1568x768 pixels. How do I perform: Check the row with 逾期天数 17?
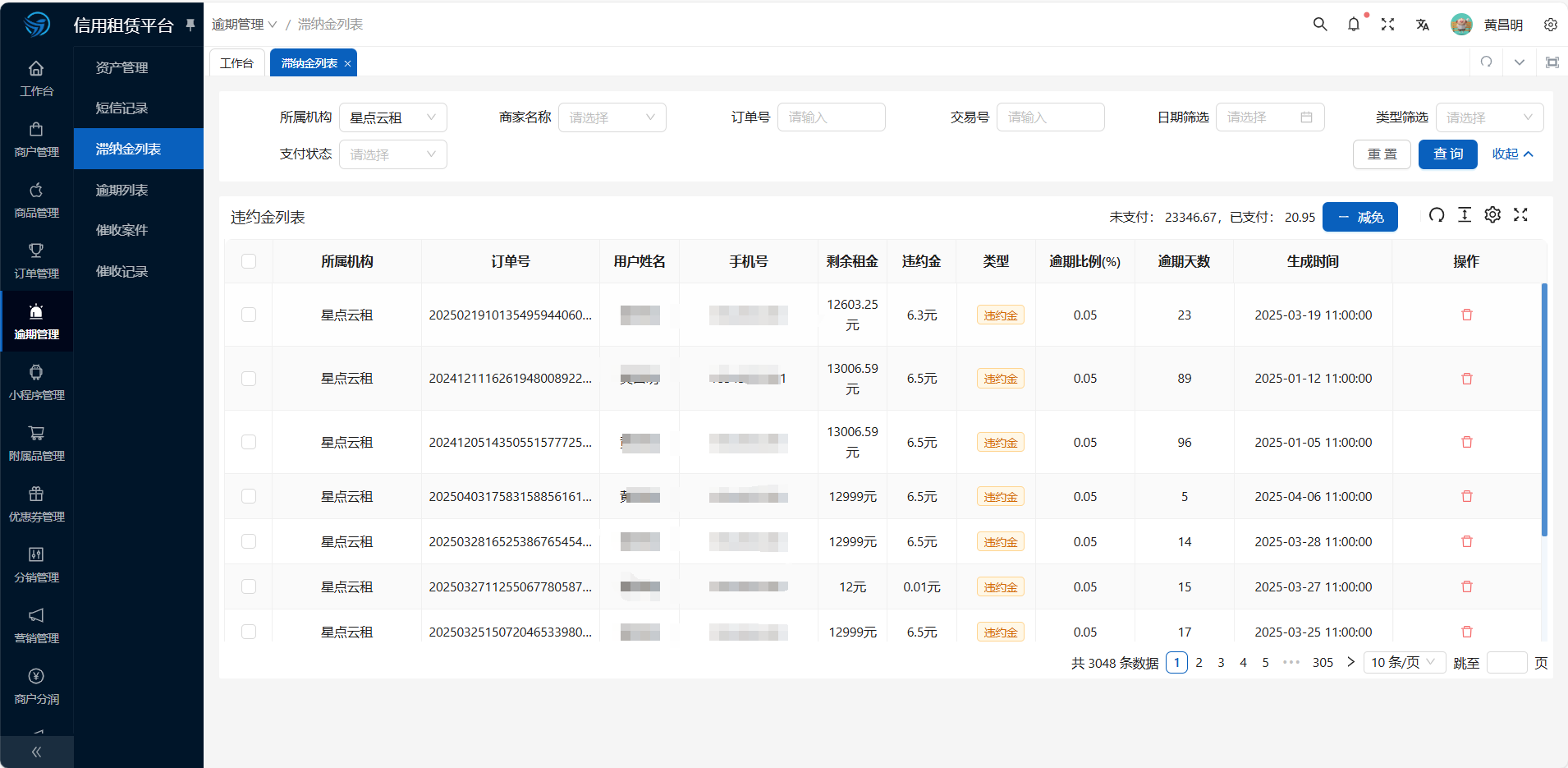pyautogui.click(x=249, y=632)
